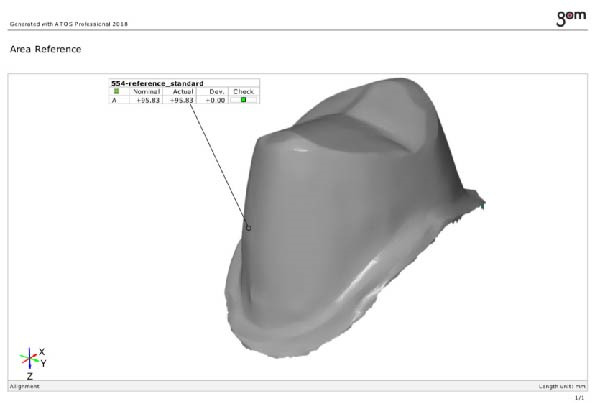Viewport: 600px width, 403px height.
Task: Click the deviation value '+0.00'
Action: click(215, 100)
